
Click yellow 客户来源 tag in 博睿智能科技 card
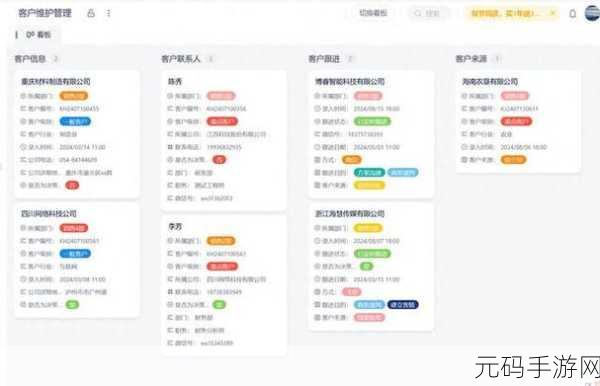369,185
